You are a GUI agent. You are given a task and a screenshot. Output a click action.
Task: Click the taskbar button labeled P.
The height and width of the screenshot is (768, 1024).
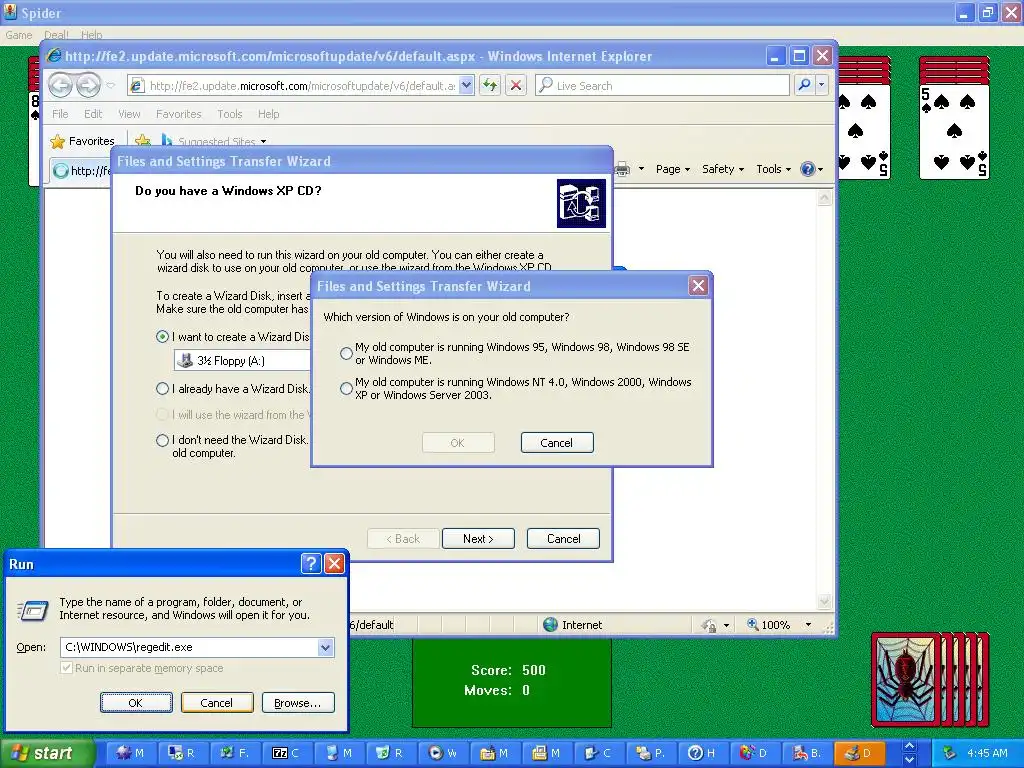[649, 753]
